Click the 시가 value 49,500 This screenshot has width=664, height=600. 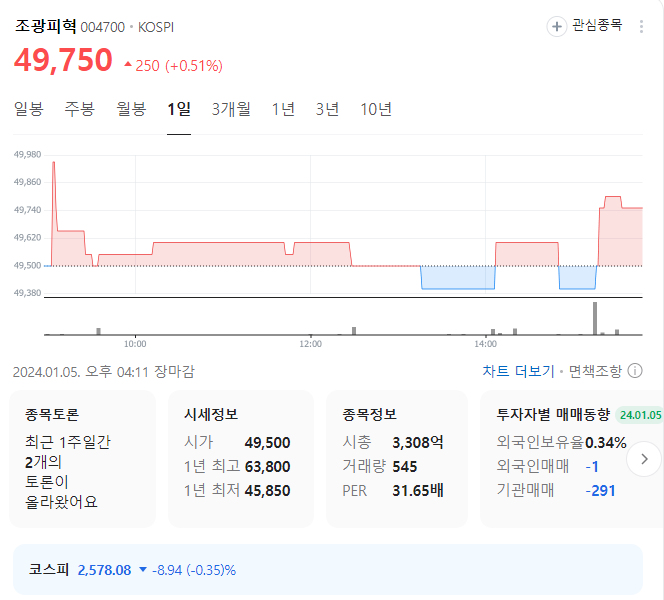tap(267, 442)
